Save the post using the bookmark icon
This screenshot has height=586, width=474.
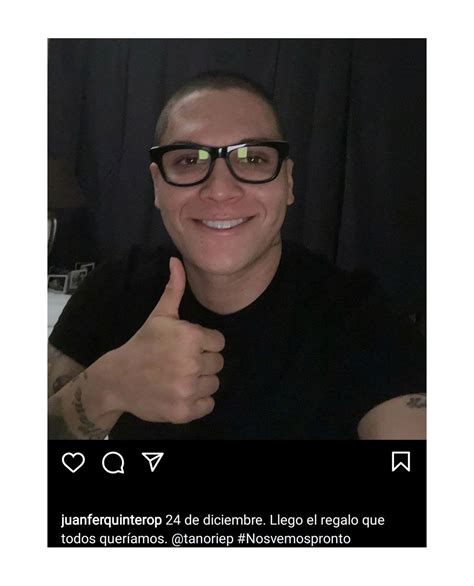tap(401, 462)
